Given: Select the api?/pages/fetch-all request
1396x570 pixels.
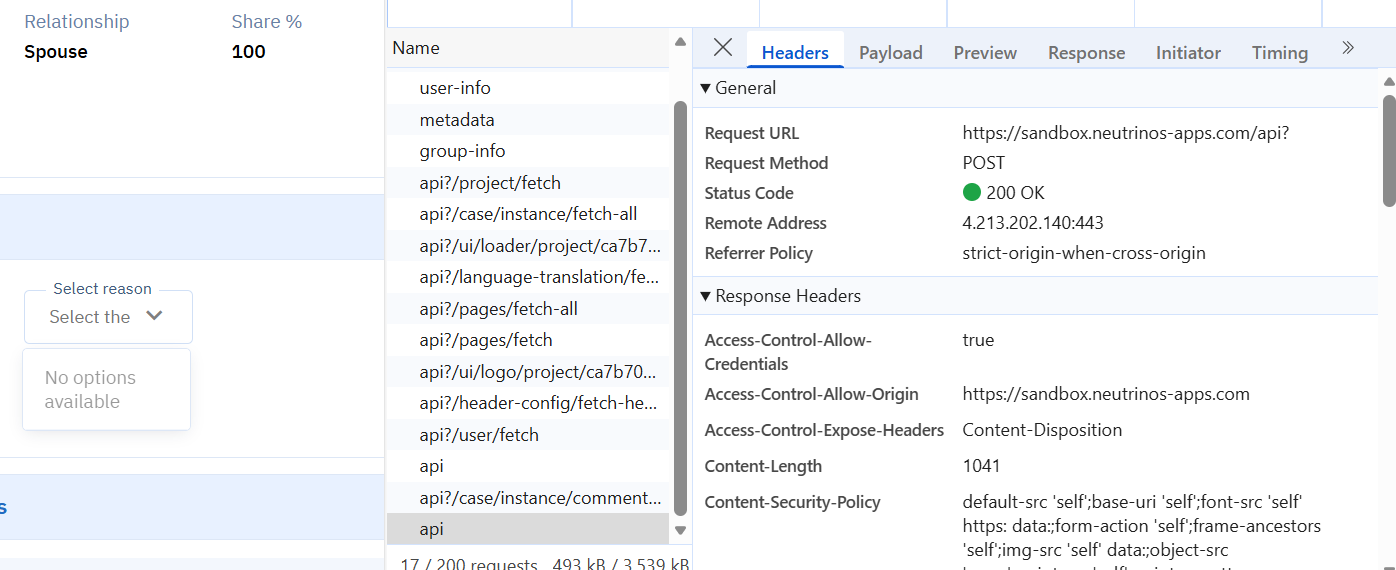Looking at the screenshot, I should pos(528,309).
